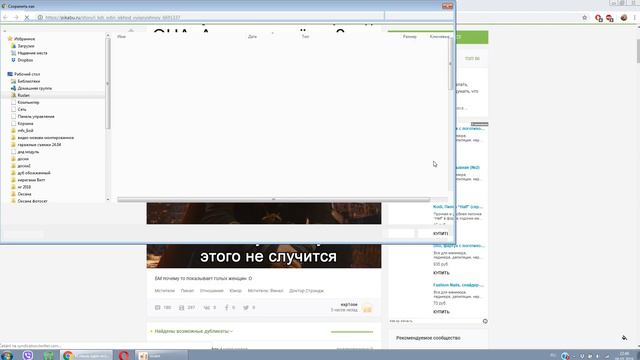This screenshot has width=640, height=360.
Task: Select the доски2 folder
Action: [x=24, y=166]
